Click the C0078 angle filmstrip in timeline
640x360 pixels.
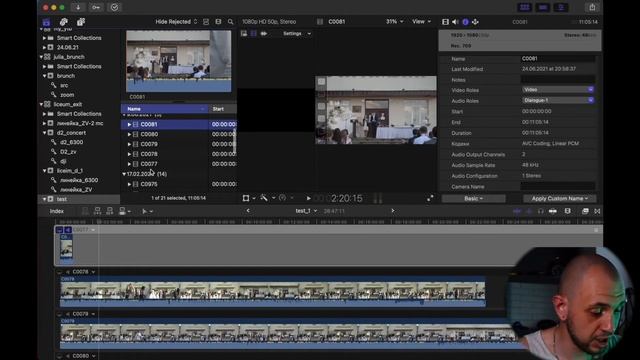tap(273, 291)
